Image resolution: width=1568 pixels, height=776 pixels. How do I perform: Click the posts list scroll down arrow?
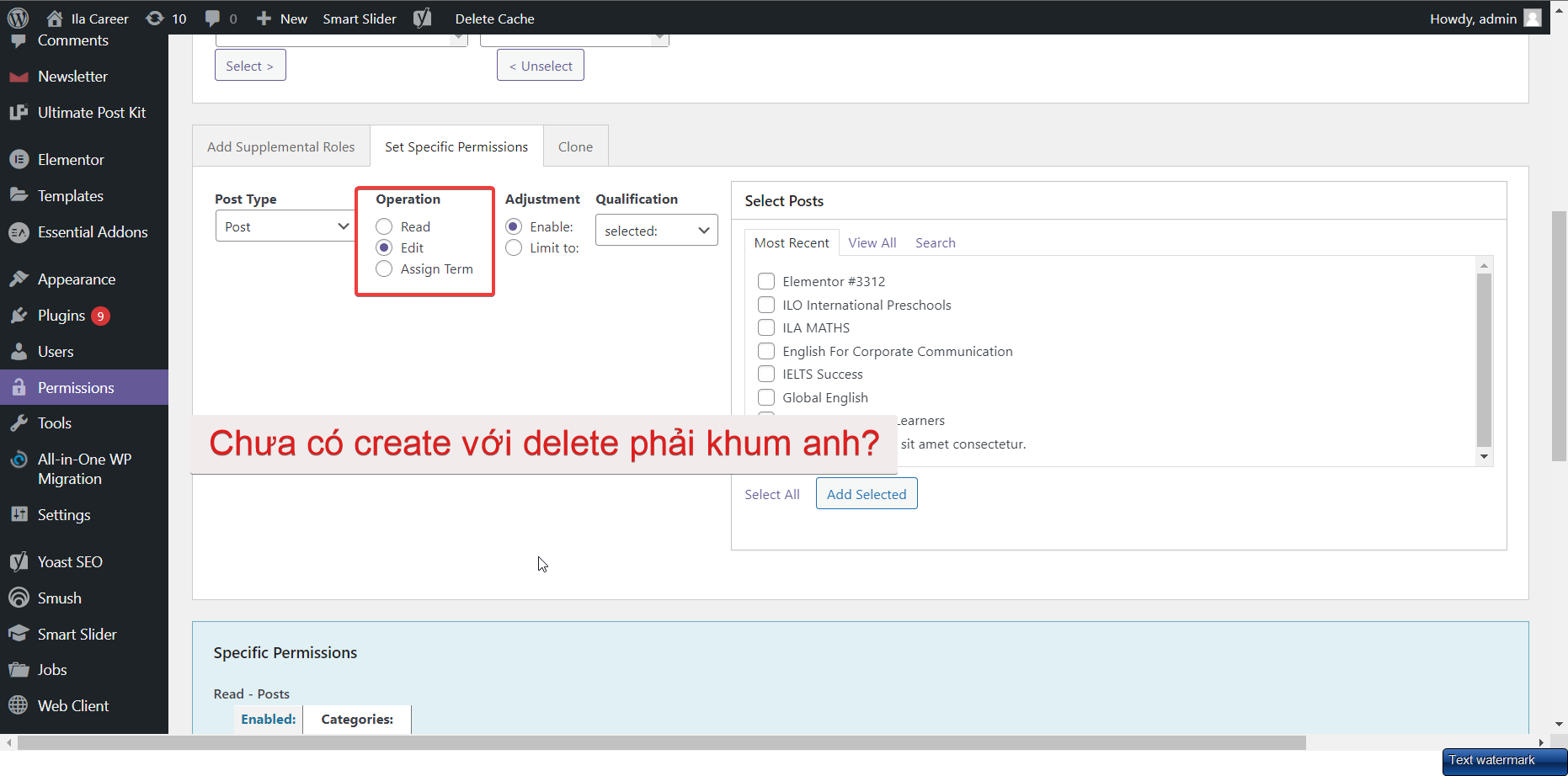pyautogui.click(x=1485, y=457)
